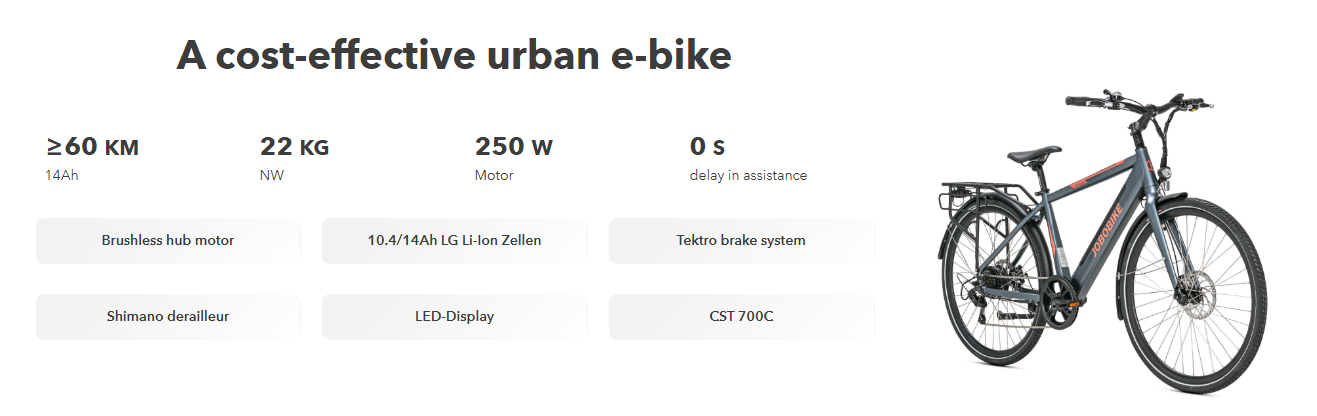Open the Shimano derailleur feature
1317x416 pixels.
[x=168, y=317]
